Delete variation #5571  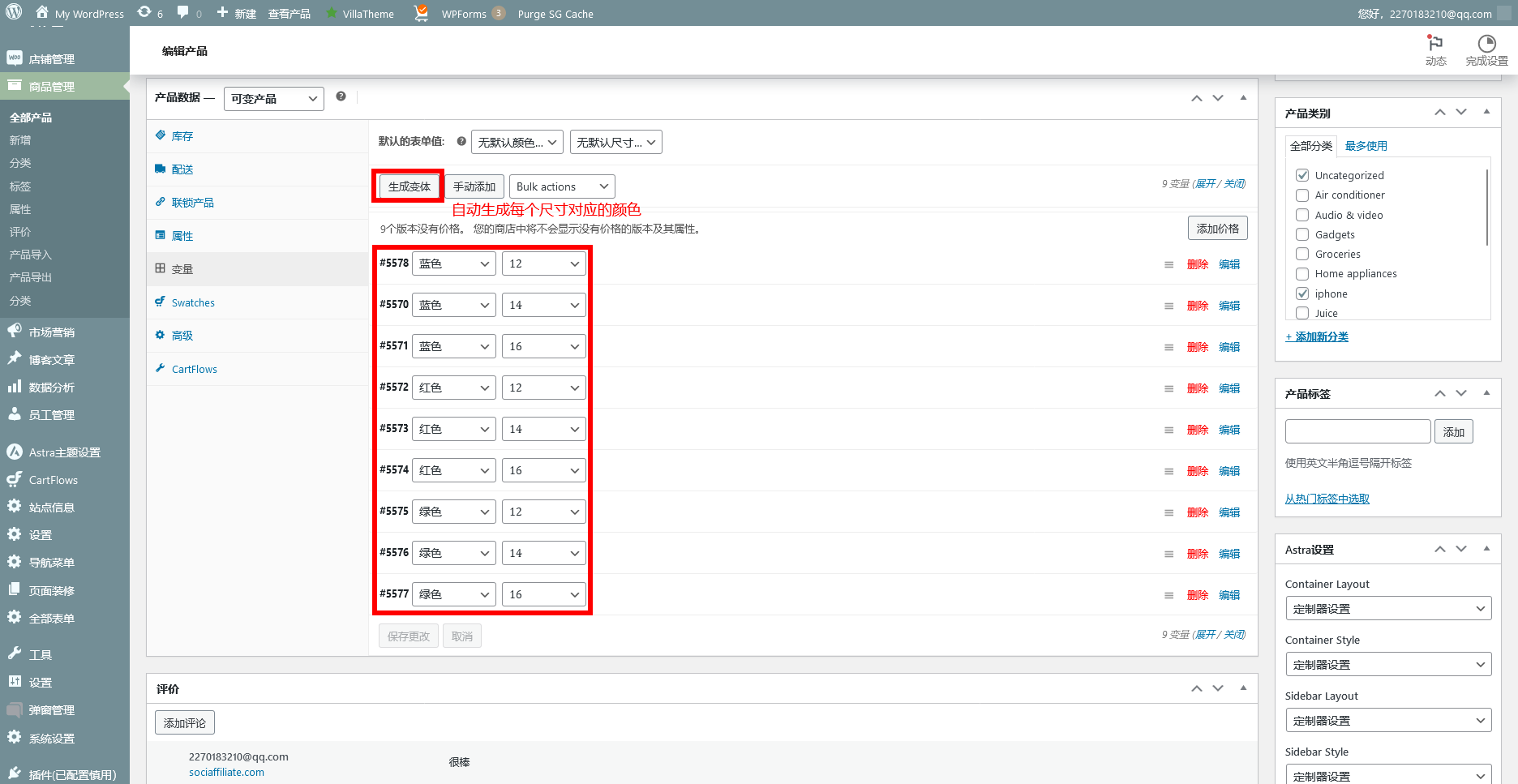click(1198, 347)
